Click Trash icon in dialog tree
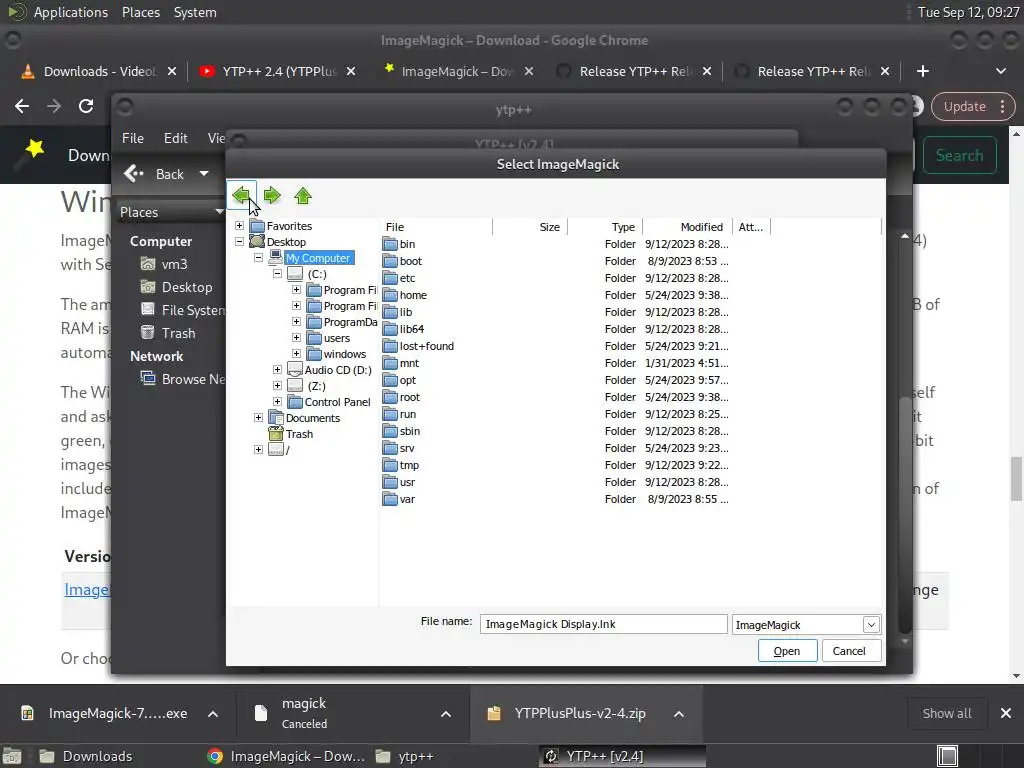This screenshot has height=768, width=1024. click(276, 434)
